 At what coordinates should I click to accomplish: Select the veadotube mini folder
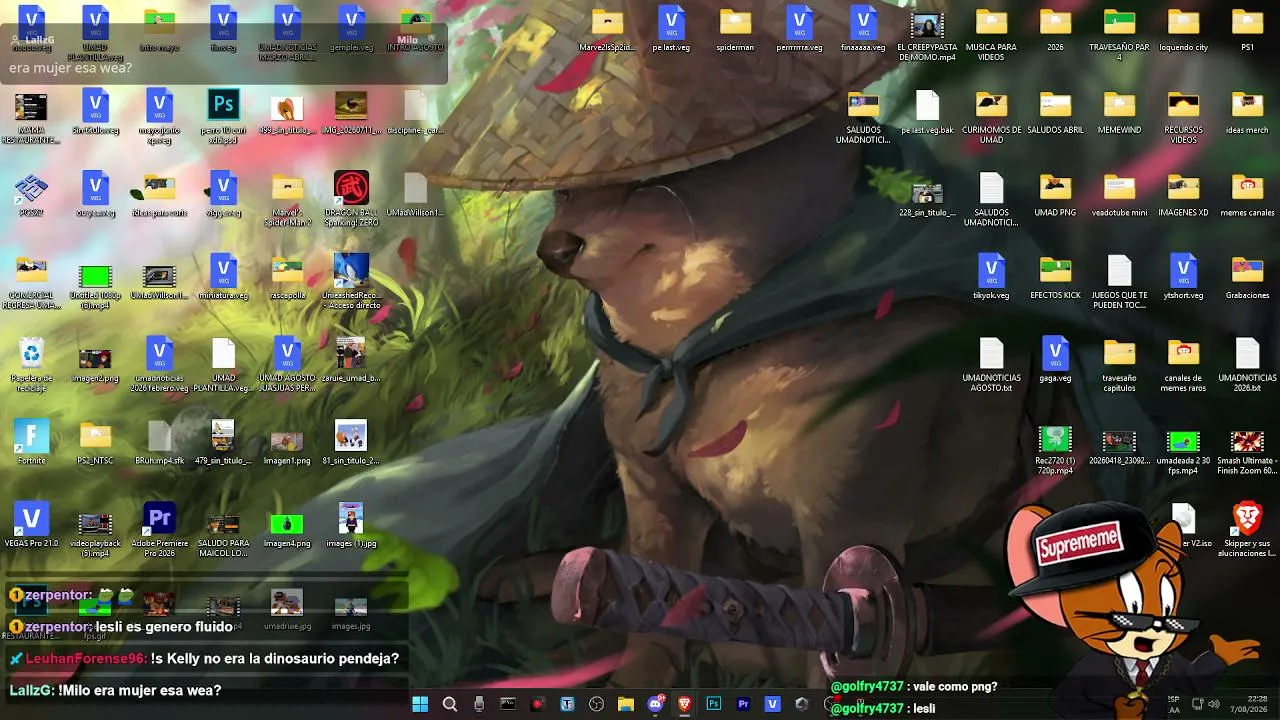(1119, 194)
